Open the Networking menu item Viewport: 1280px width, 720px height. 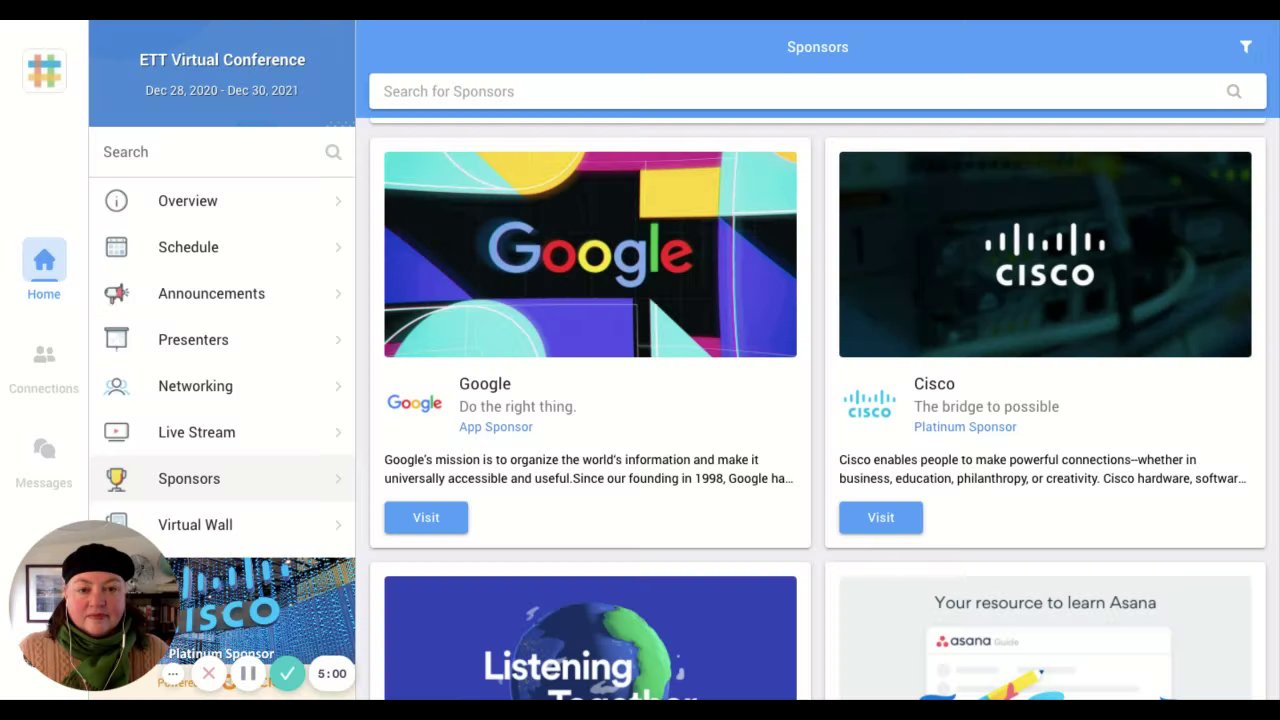222,386
